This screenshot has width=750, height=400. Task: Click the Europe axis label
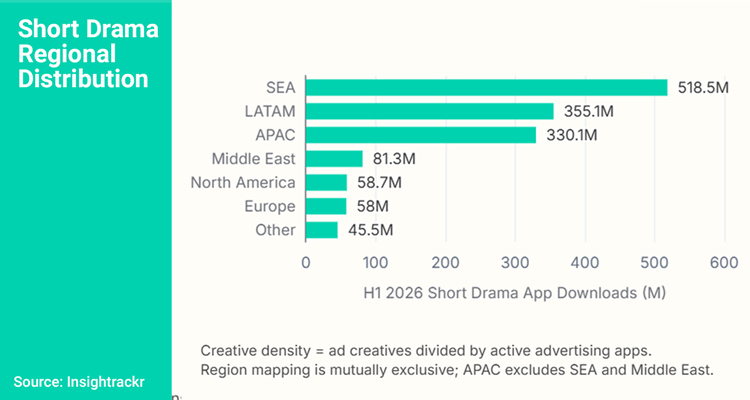click(270, 206)
